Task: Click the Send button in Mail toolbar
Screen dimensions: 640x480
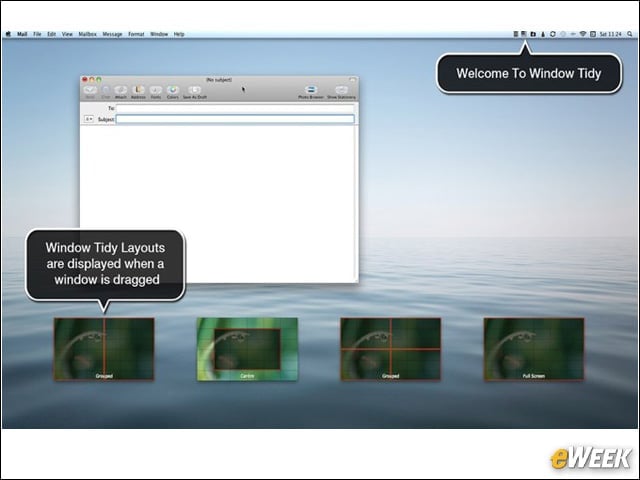Action: tap(90, 92)
